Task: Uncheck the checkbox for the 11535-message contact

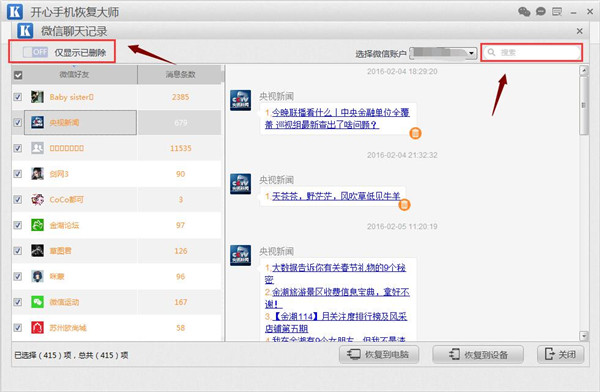Action: [x=18, y=148]
